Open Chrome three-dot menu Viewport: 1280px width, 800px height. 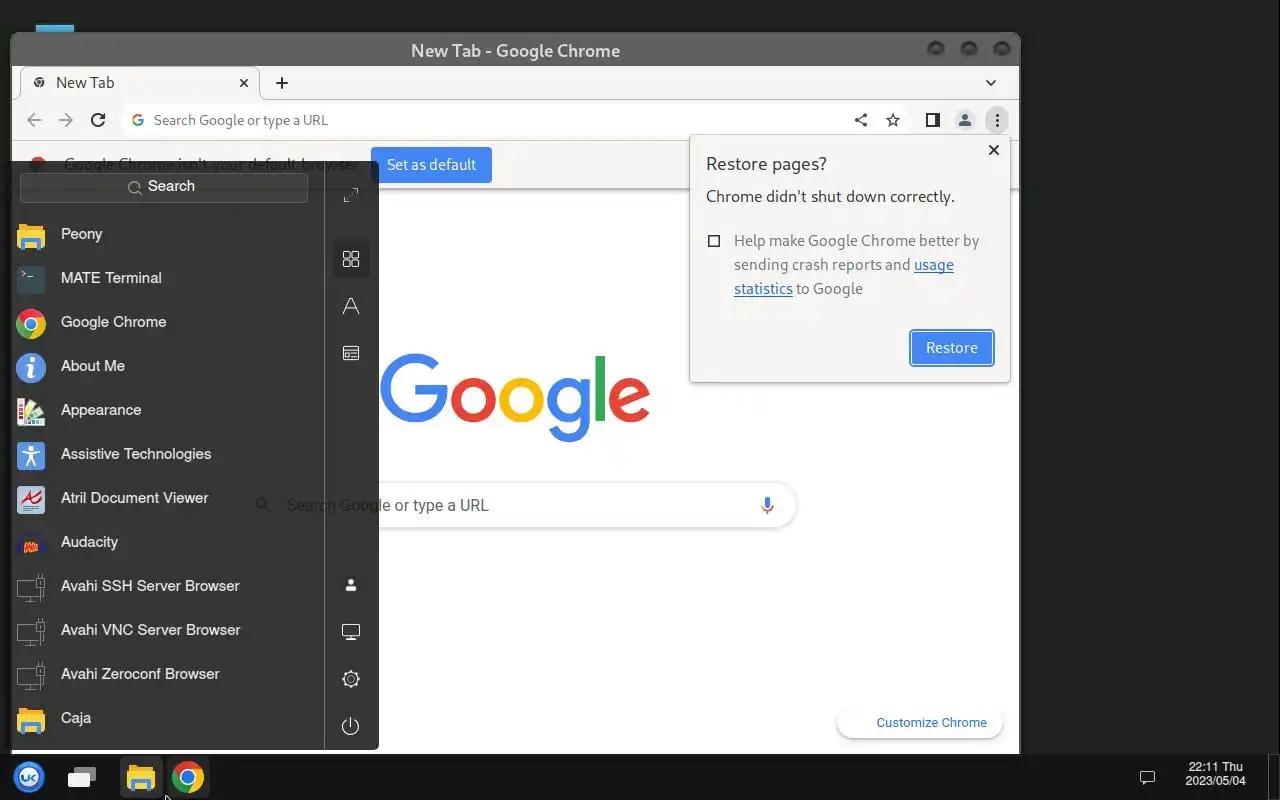pos(997,120)
